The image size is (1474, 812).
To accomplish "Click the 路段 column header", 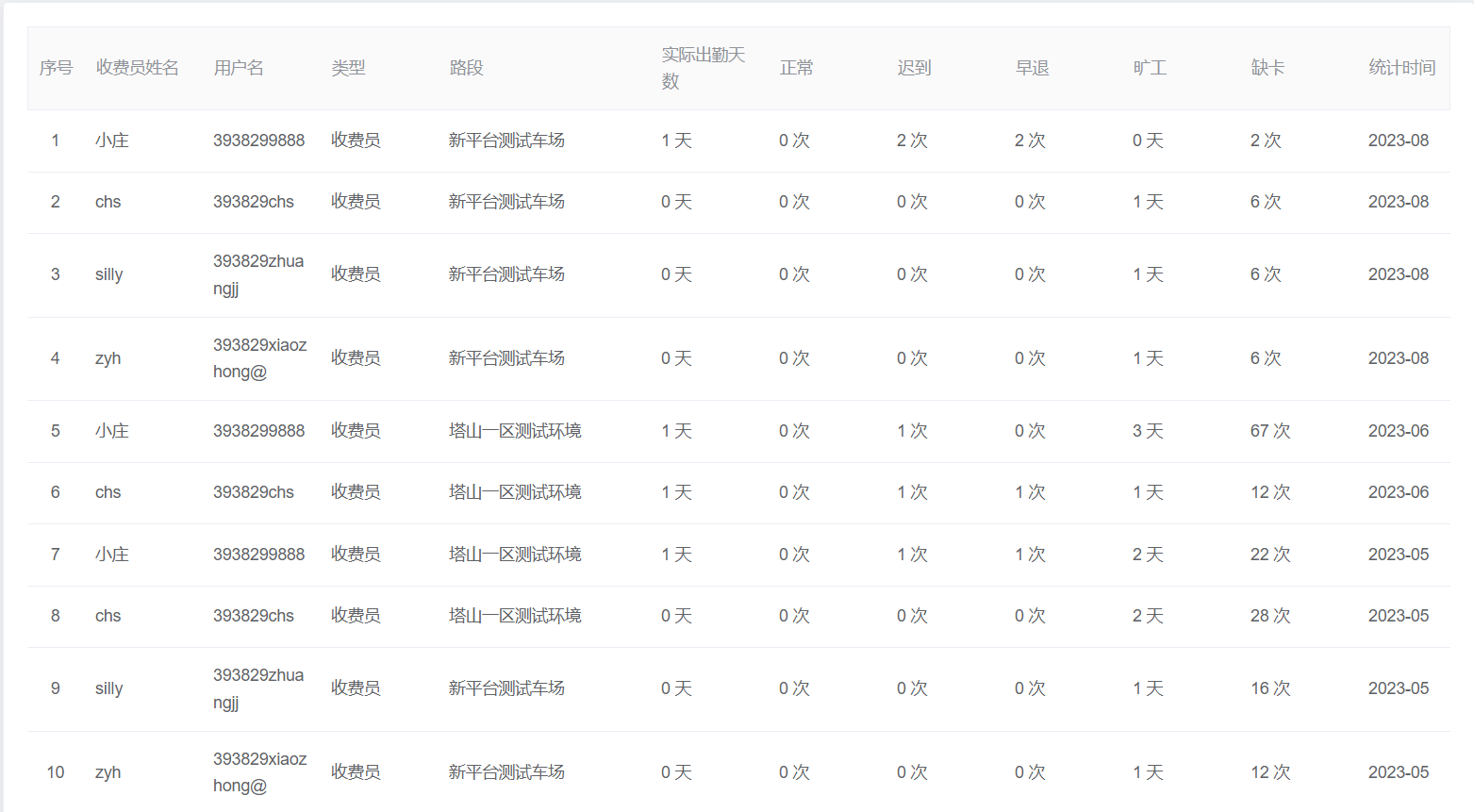I will click(x=466, y=68).
